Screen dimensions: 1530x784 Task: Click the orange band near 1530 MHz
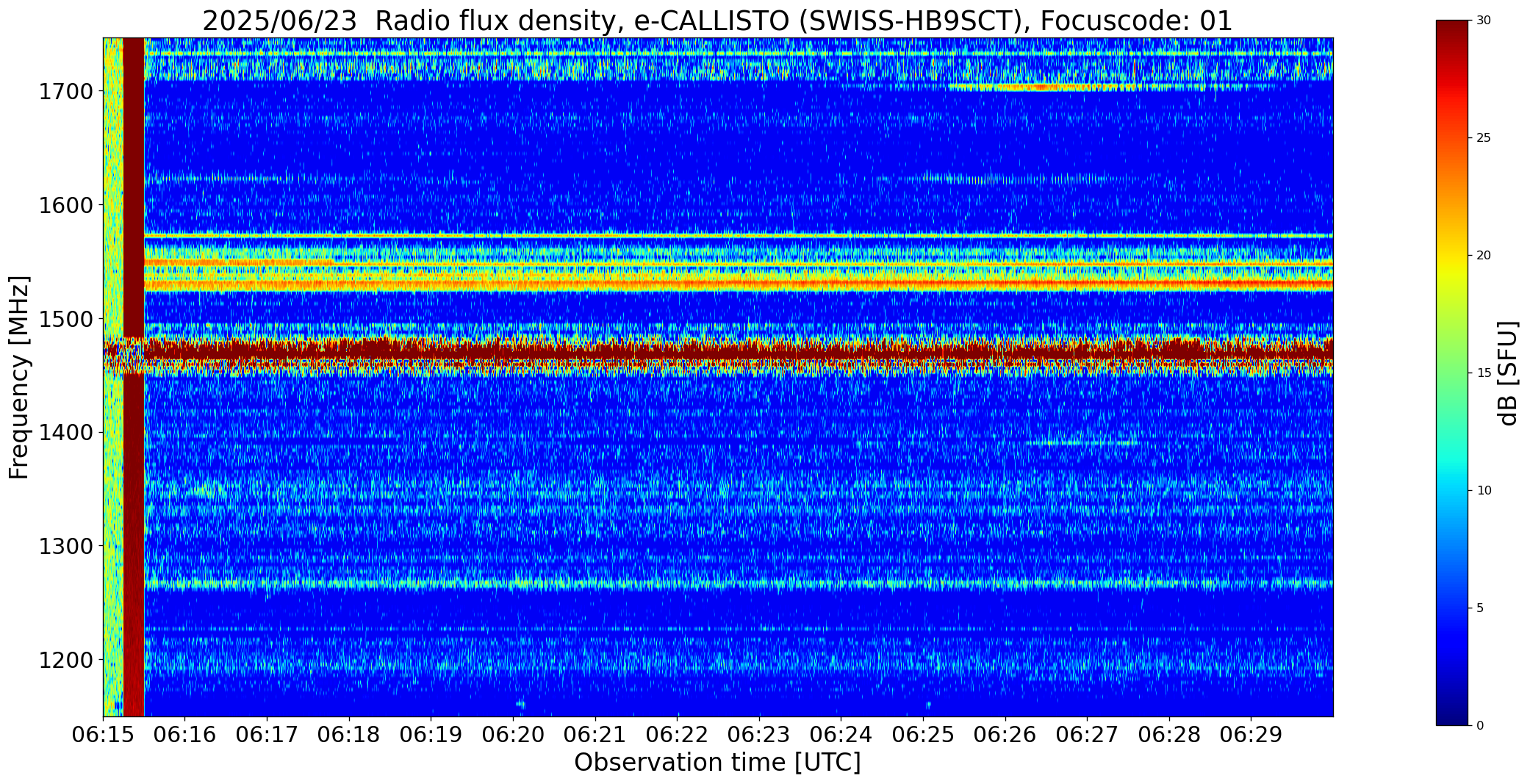(738, 284)
